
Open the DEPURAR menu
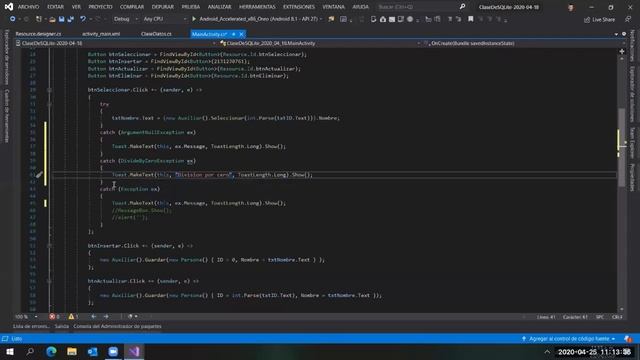click(x=162, y=7)
